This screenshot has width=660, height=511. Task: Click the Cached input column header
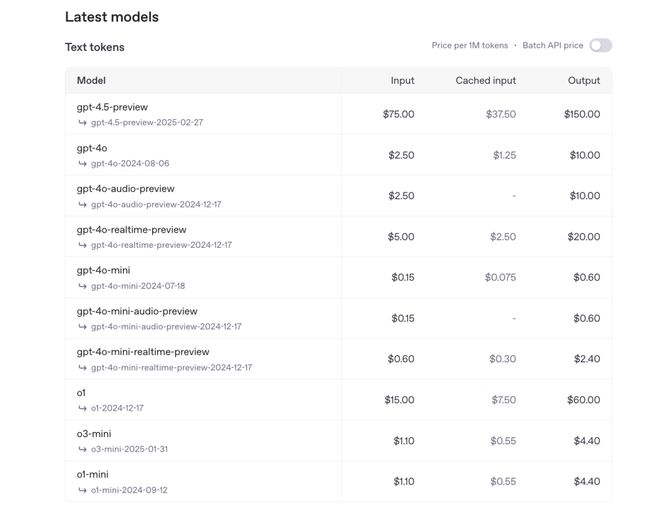point(485,80)
